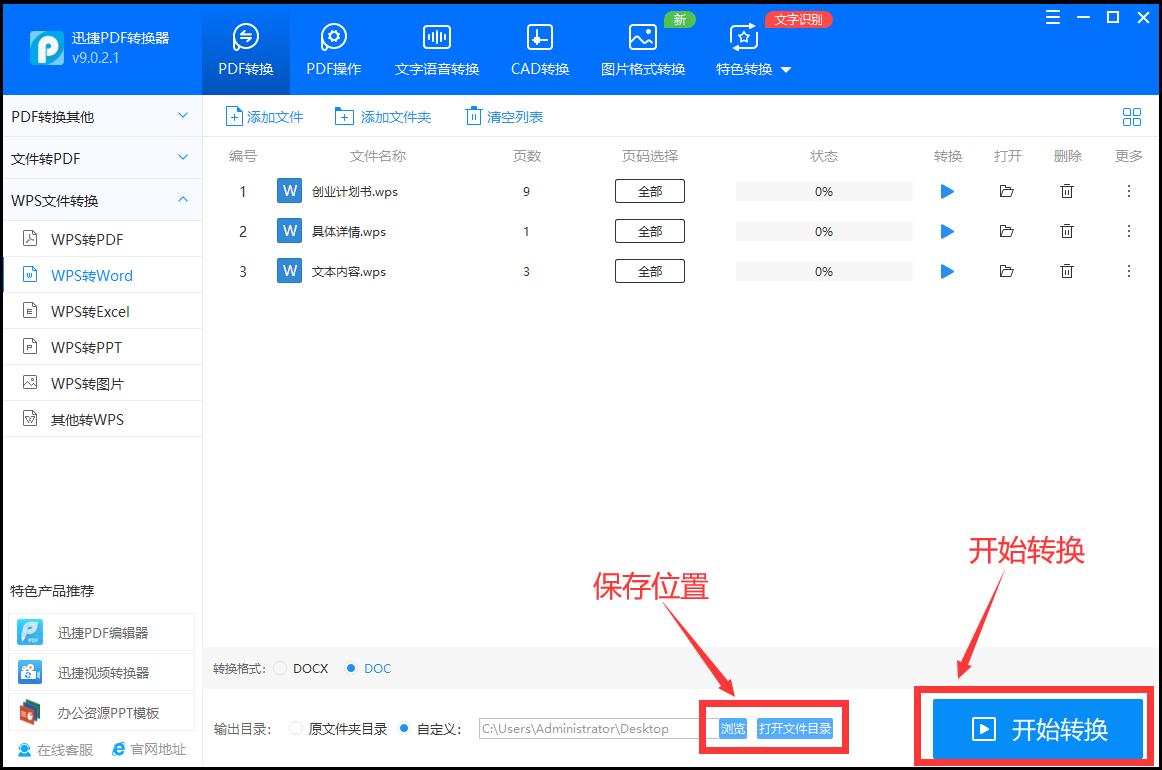The image size is (1162, 770).
Task: Select DOCX as the conversion format
Action: coord(277,668)
